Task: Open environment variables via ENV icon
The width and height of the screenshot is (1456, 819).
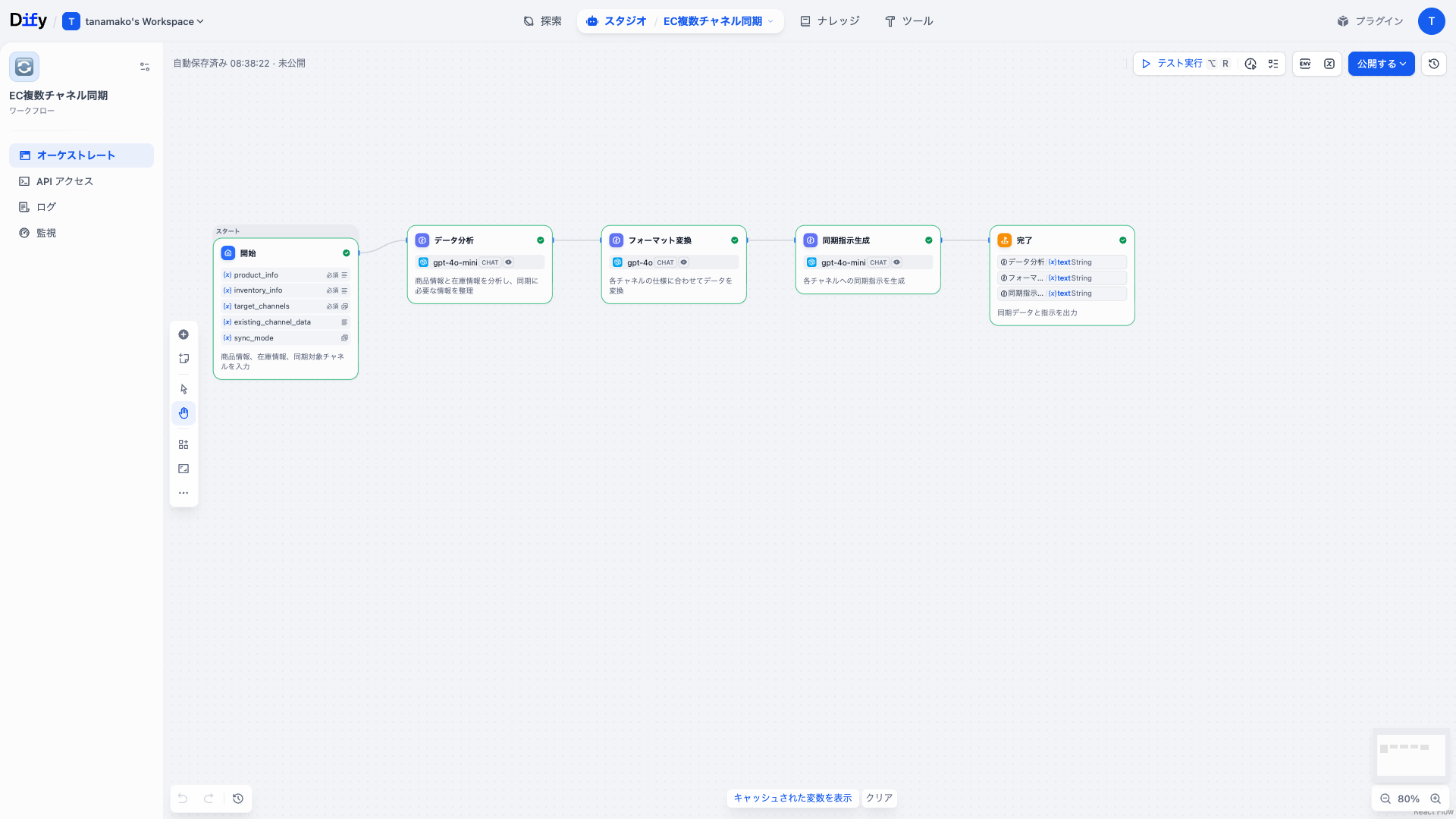Action: coord(1305,64)
